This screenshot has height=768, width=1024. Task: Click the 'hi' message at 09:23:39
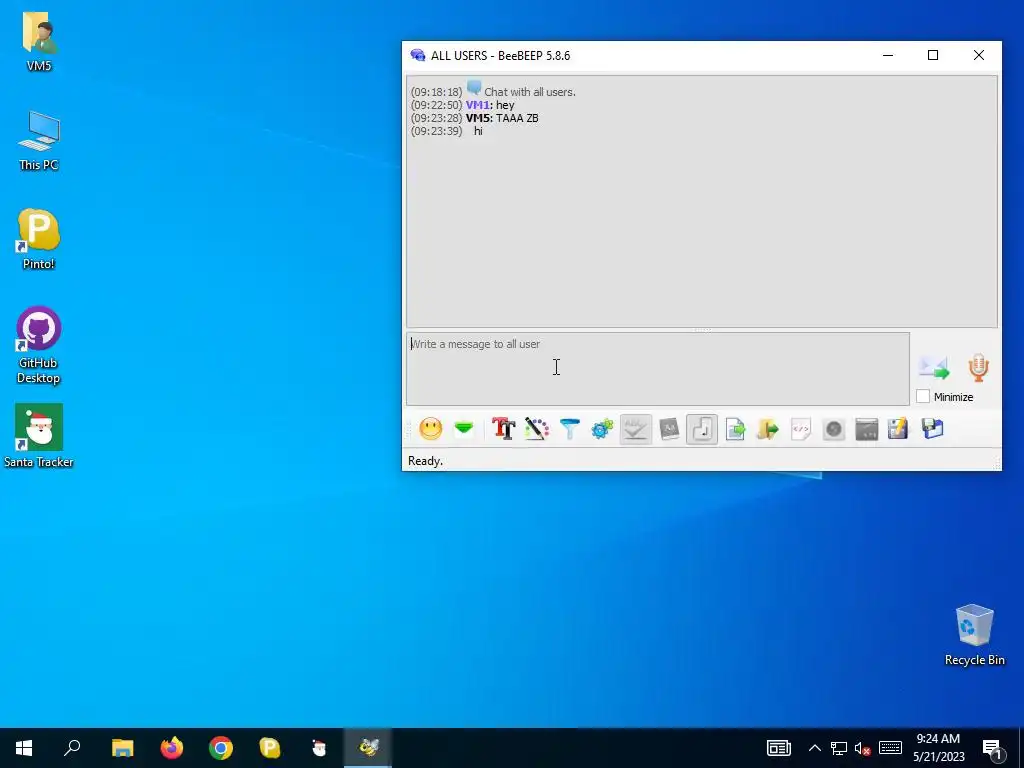[478, 131]
